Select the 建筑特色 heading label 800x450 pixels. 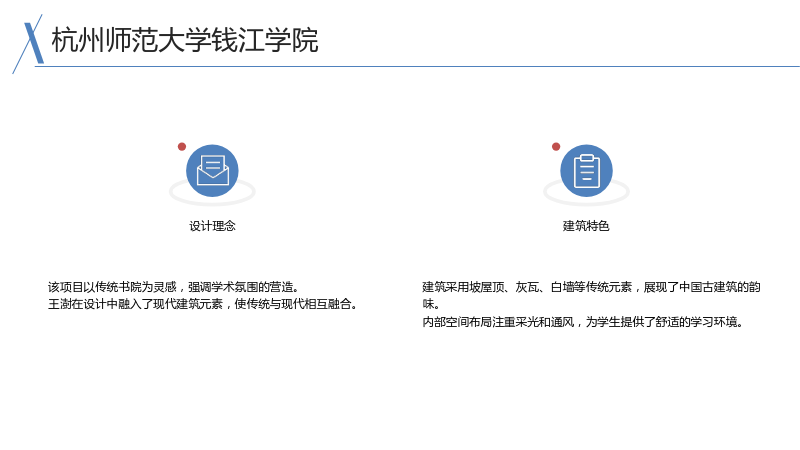pyautogui.click(x=586, y=226)
